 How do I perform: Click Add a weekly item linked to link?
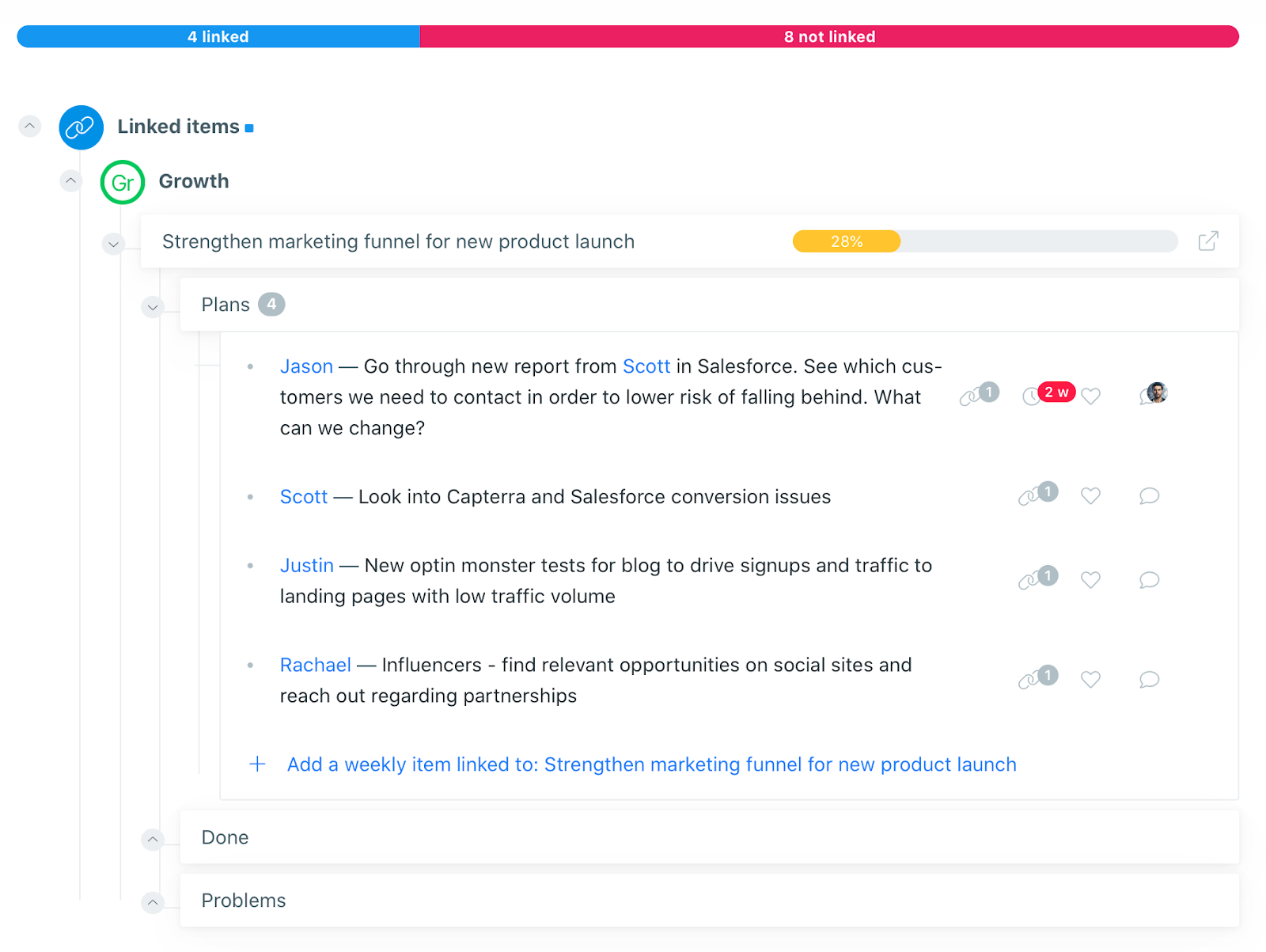point(651,764)
